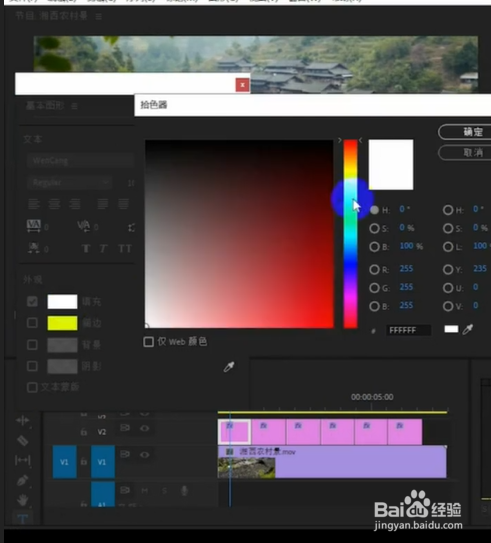Enable the 描边 stroke checkbox
Screen dimensions: 491x543
(x=32, y=323)
